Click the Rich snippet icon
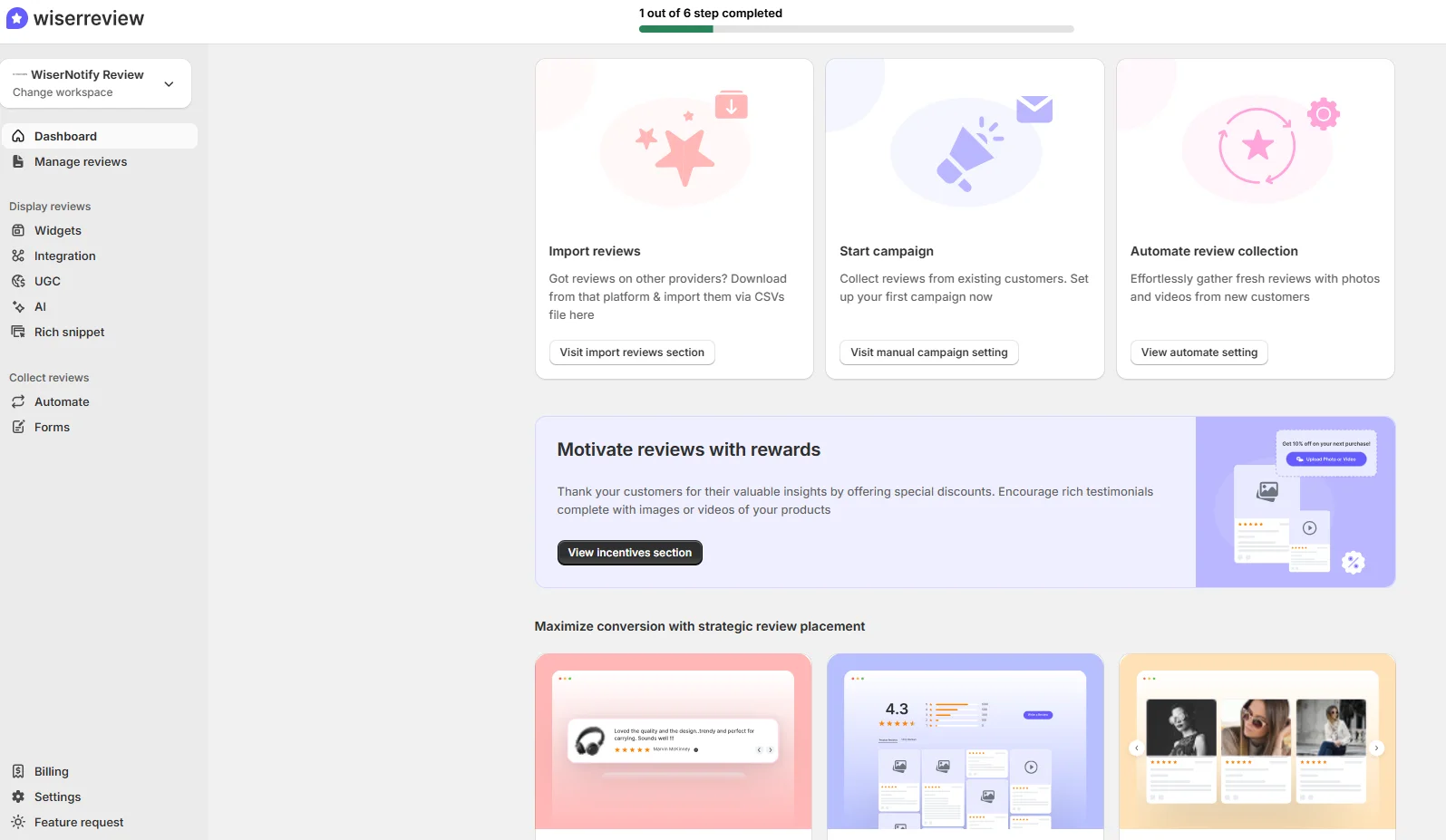Image resolution: width=1446 pixels, height=840 pixels. tap(18, 332)
